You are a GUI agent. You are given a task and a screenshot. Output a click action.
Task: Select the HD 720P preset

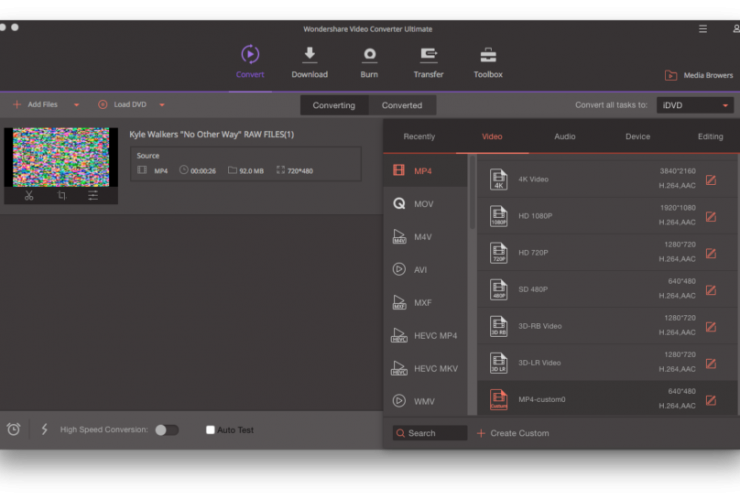pos(606,253)
